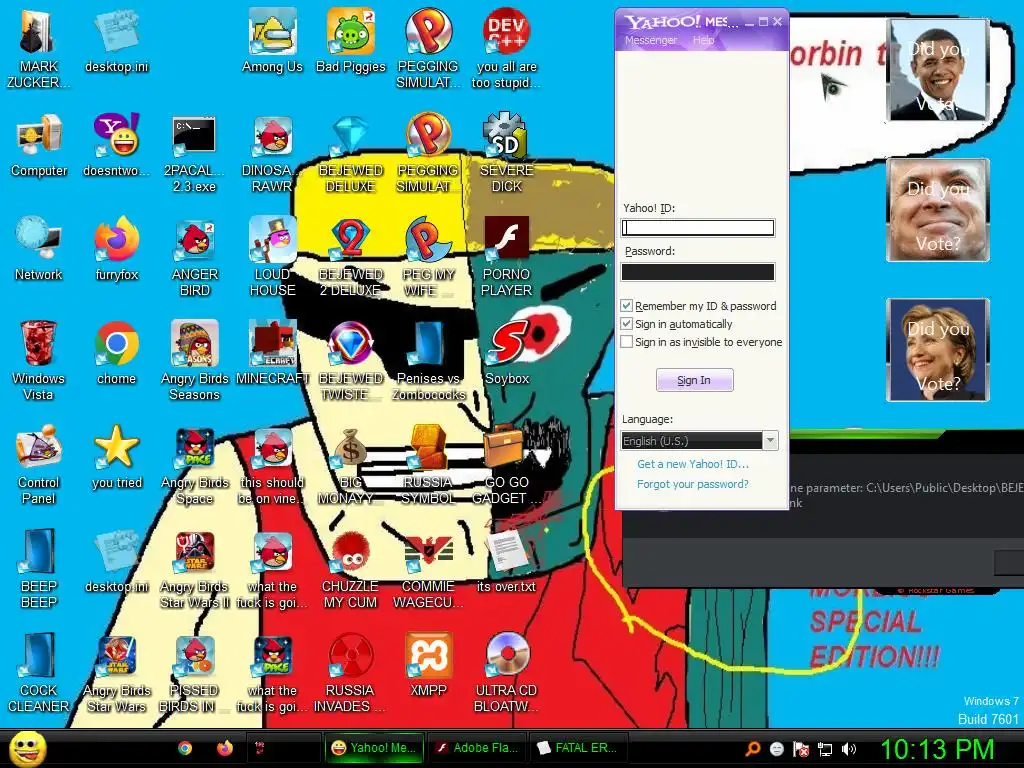The width and height of the screenshot is (1024, 768).
Task: Select the ULTRA CD BLOATW... disc icon
Action: coord(507,672)
